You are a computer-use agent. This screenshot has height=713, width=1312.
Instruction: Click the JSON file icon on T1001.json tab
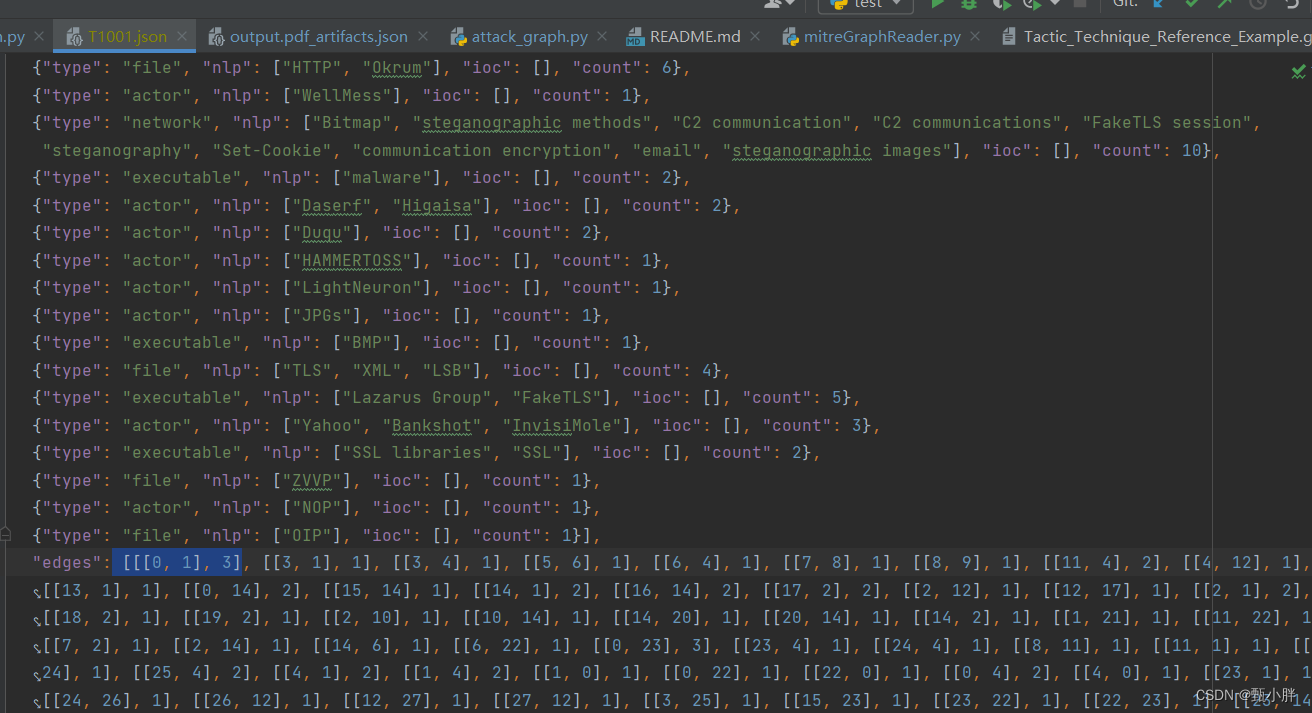[73, 37]
